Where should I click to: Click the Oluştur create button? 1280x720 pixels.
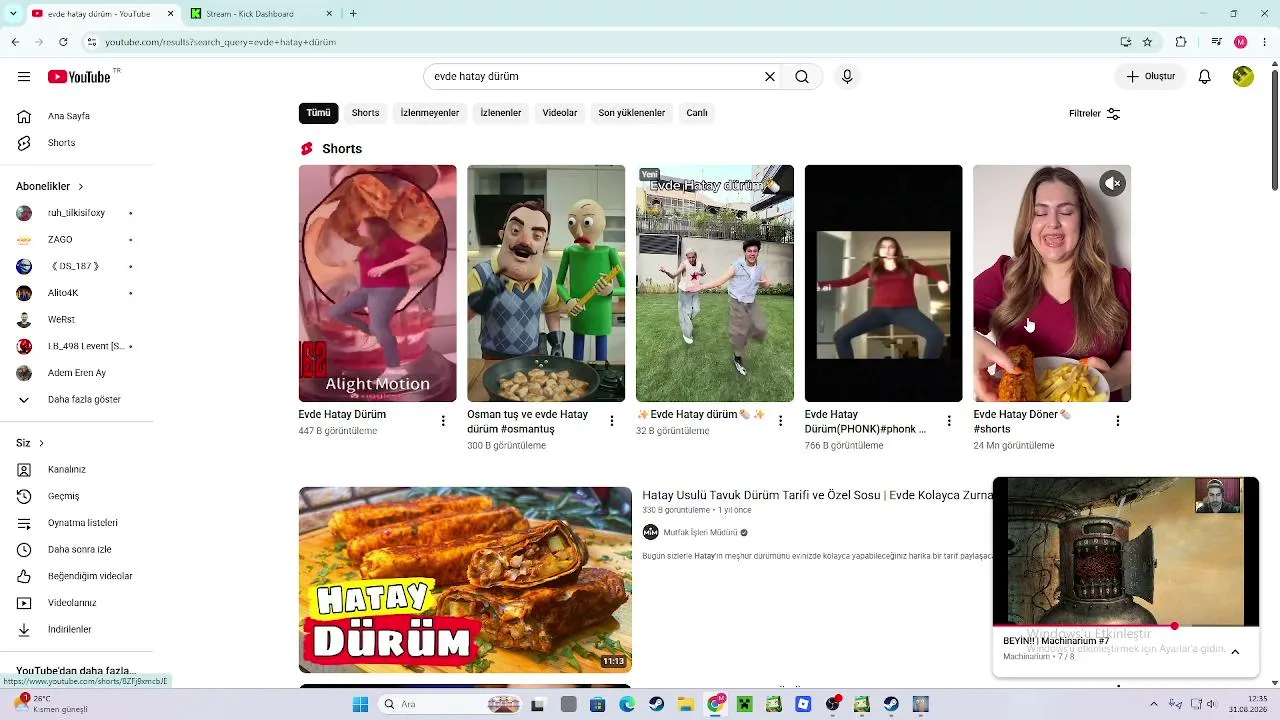pos(1150,77)
